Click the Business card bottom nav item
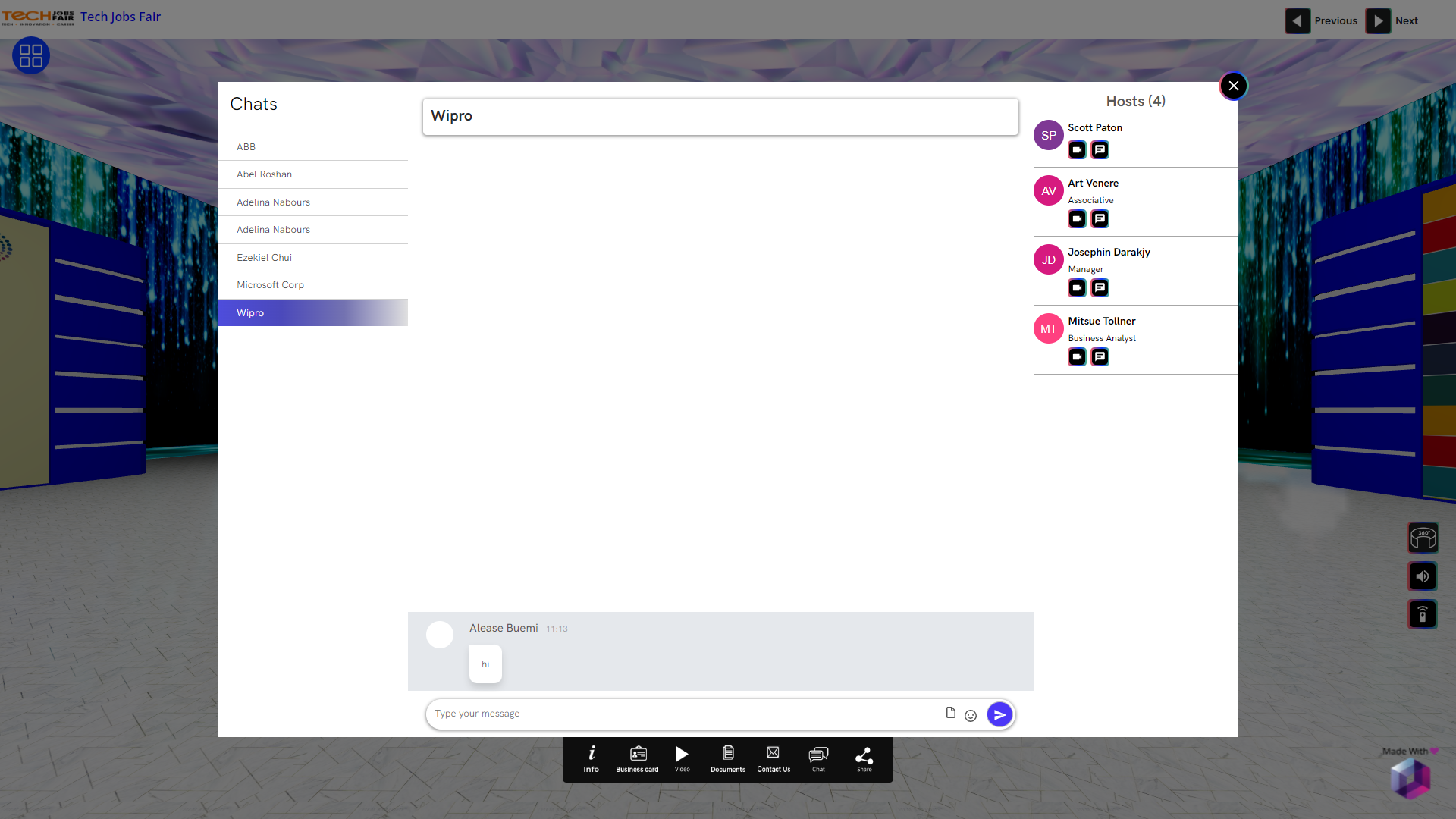Screen dimensions: 1456x819 pos(637,760)
